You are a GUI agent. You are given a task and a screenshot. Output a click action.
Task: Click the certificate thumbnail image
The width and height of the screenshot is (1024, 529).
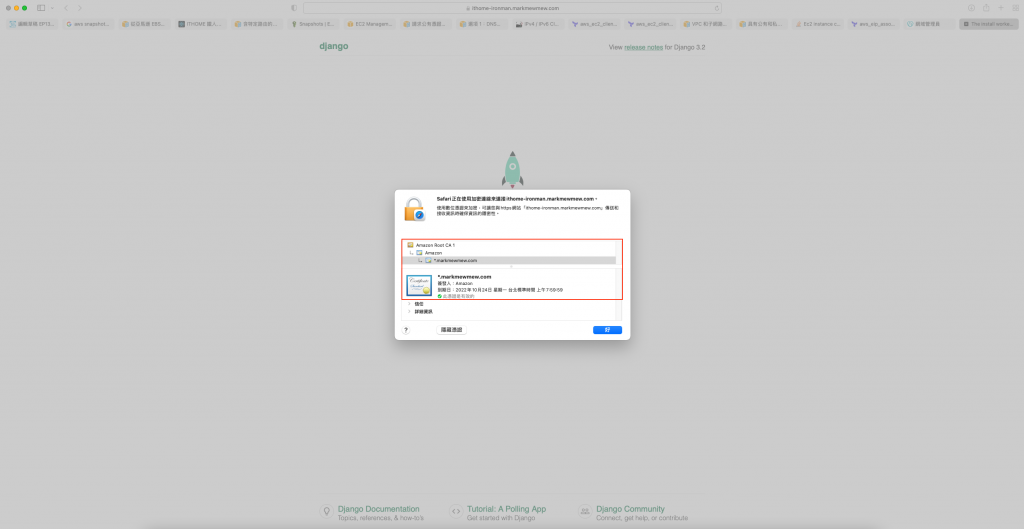[x=419, y=285]
